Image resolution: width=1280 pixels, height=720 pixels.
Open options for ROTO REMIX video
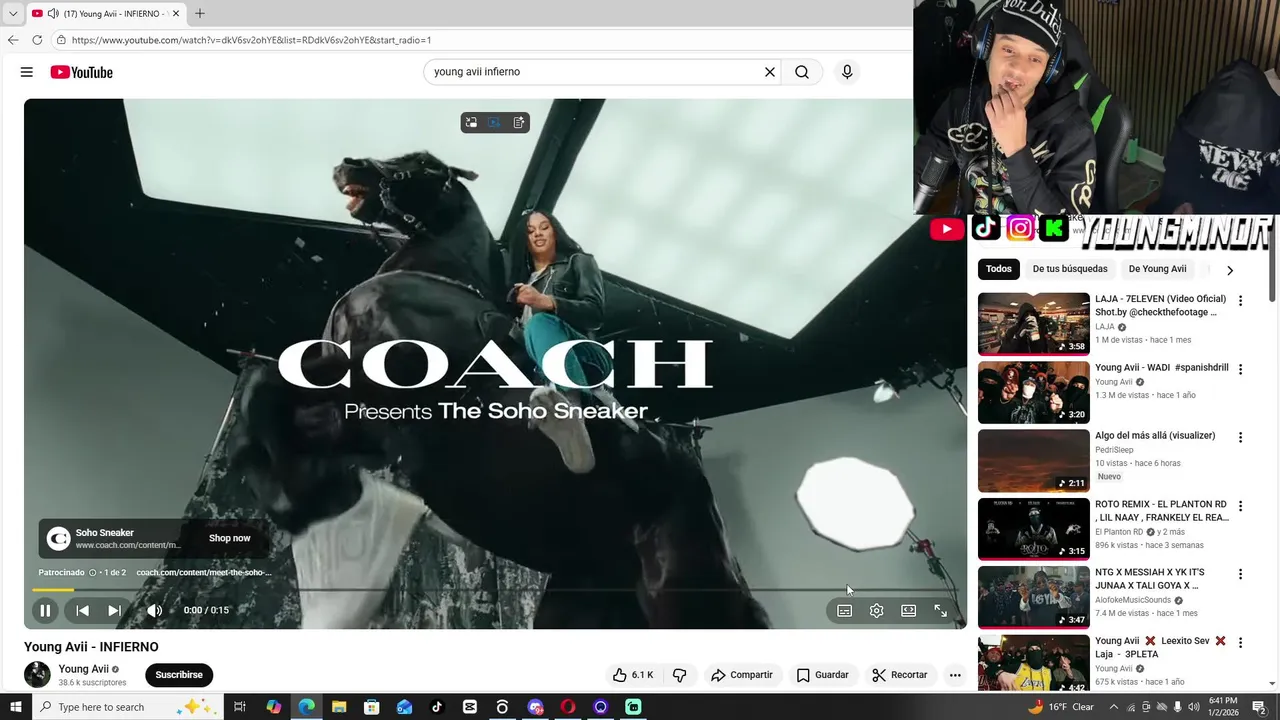click(x=1241, y=506)
